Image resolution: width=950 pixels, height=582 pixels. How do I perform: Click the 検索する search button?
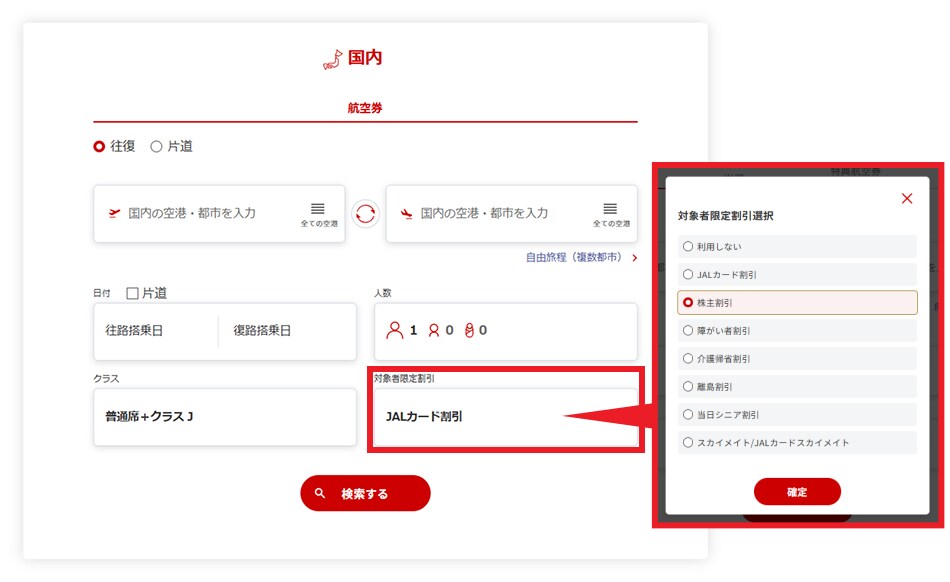[365, 493]
